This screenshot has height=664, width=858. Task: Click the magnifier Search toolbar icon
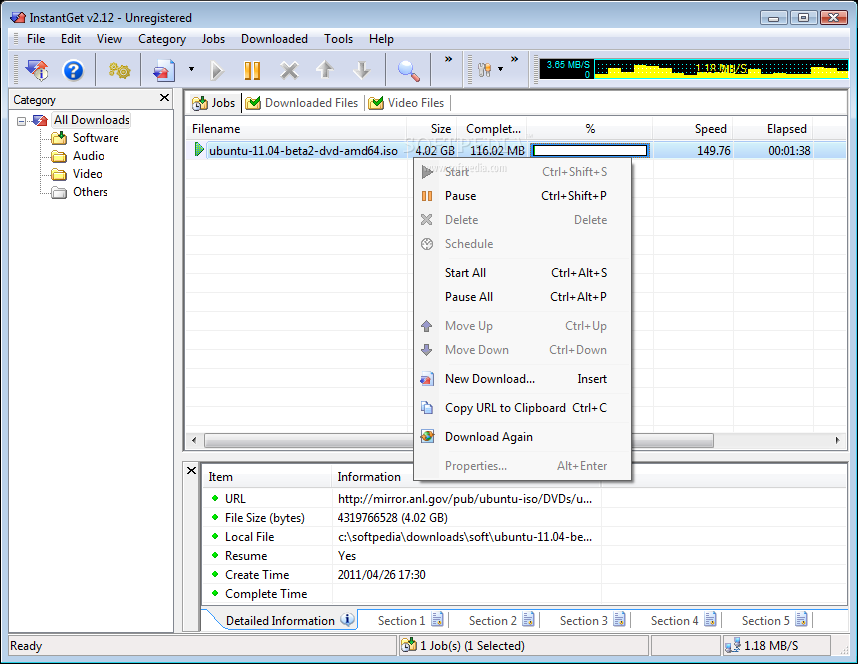pyautogui.click(x=408, y=71)
